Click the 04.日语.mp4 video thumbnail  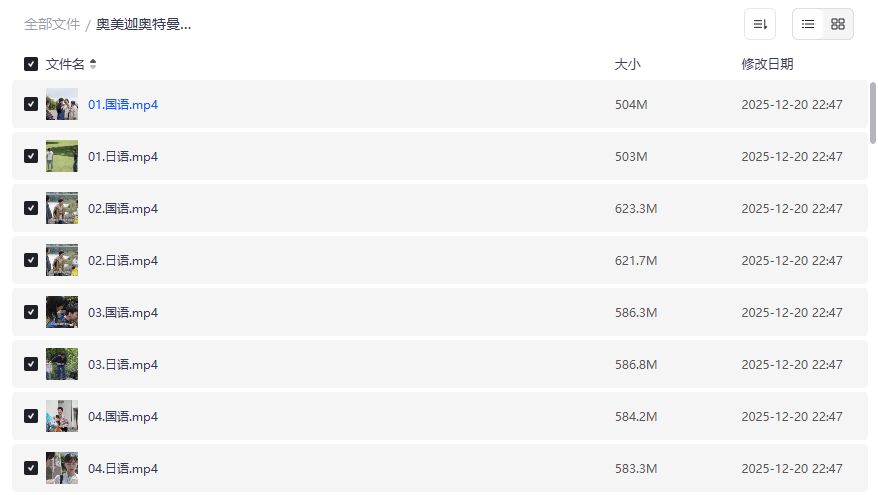coord(62,468)
